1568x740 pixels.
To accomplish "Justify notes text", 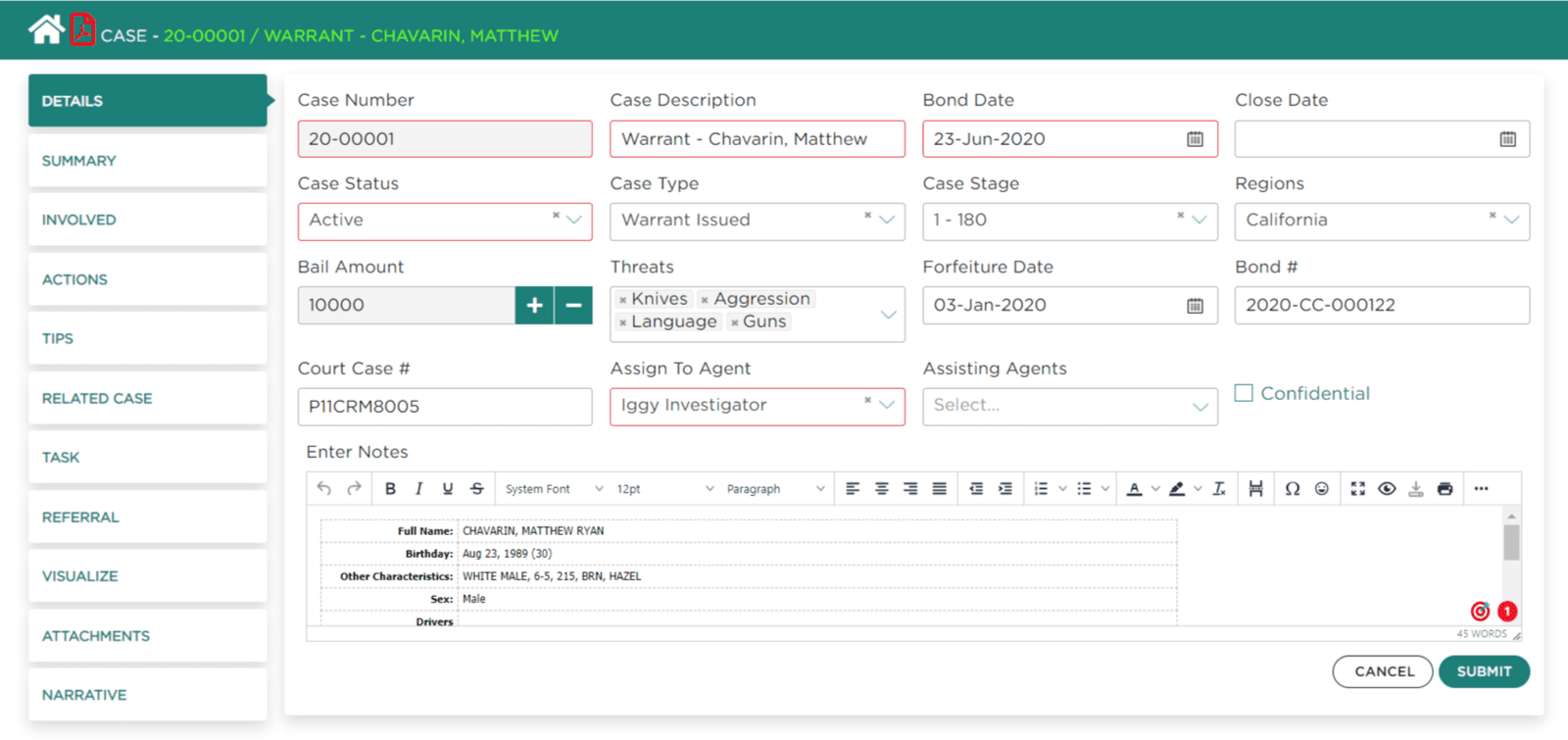I will (939, 488).
